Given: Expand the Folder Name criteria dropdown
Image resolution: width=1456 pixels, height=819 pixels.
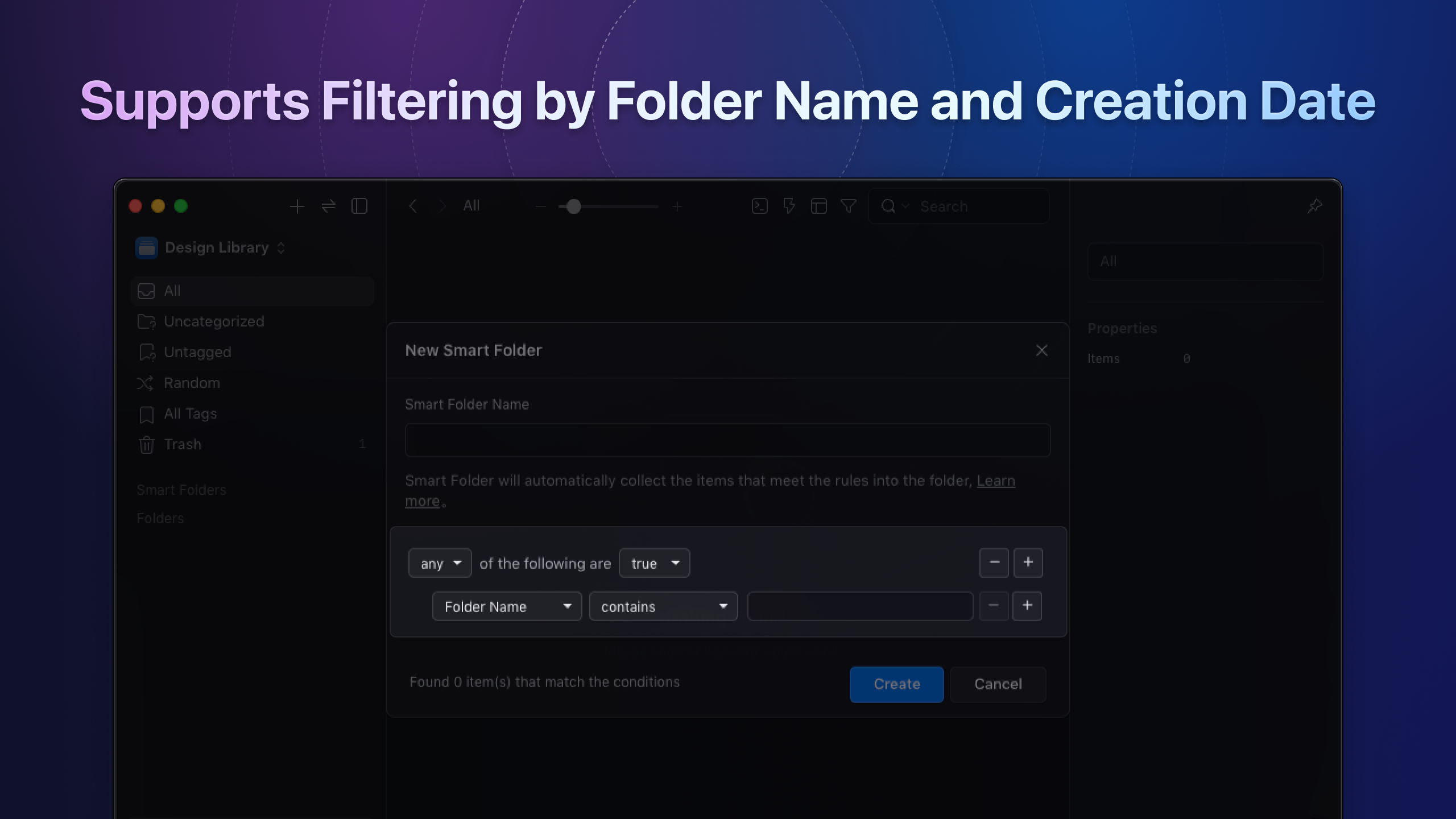Looking at the screenshot, I should pyautogui.click(x=507, y=606).
